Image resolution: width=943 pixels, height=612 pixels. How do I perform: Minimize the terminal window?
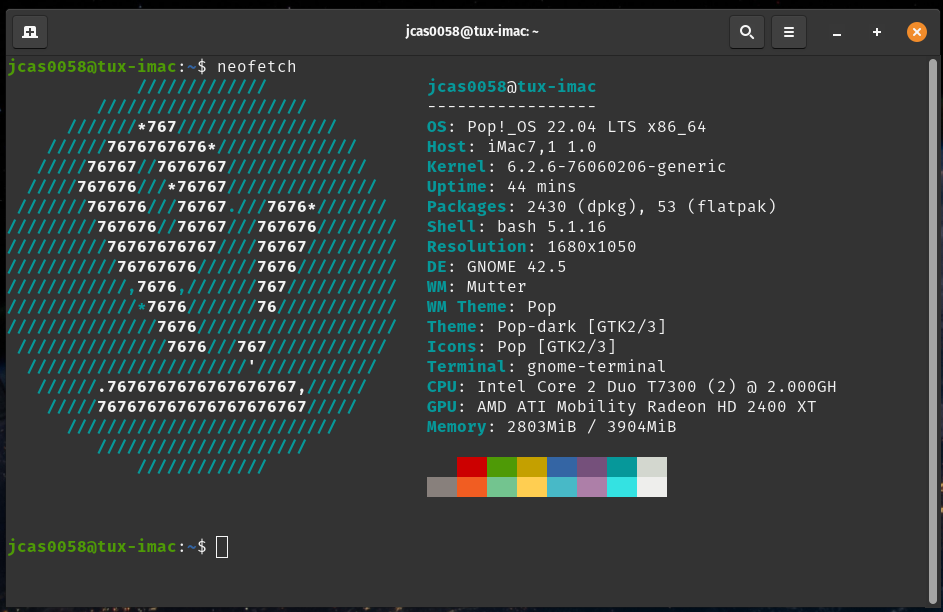pos(837,32)
